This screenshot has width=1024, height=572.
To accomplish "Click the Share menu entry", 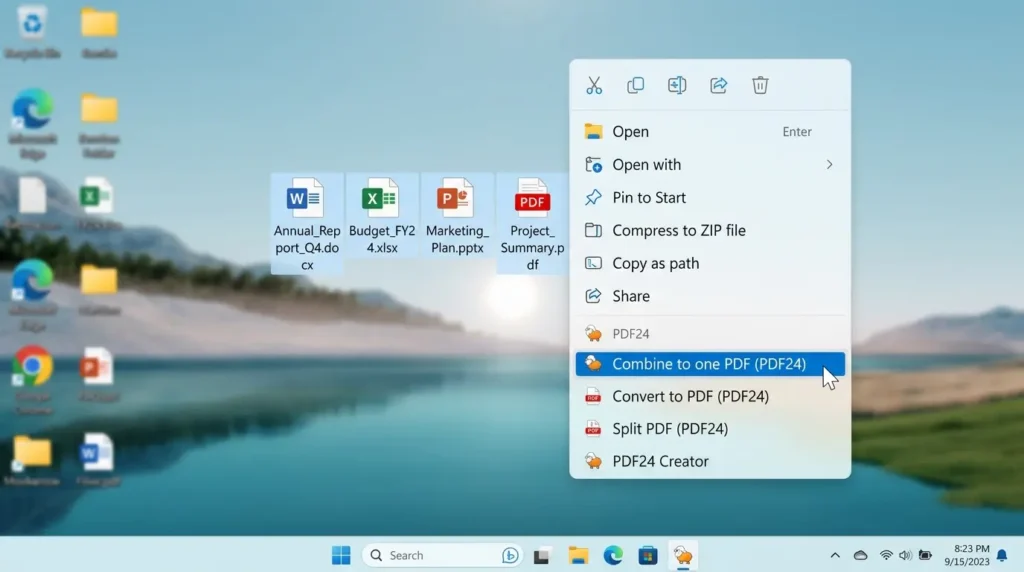I will point(710,296).
